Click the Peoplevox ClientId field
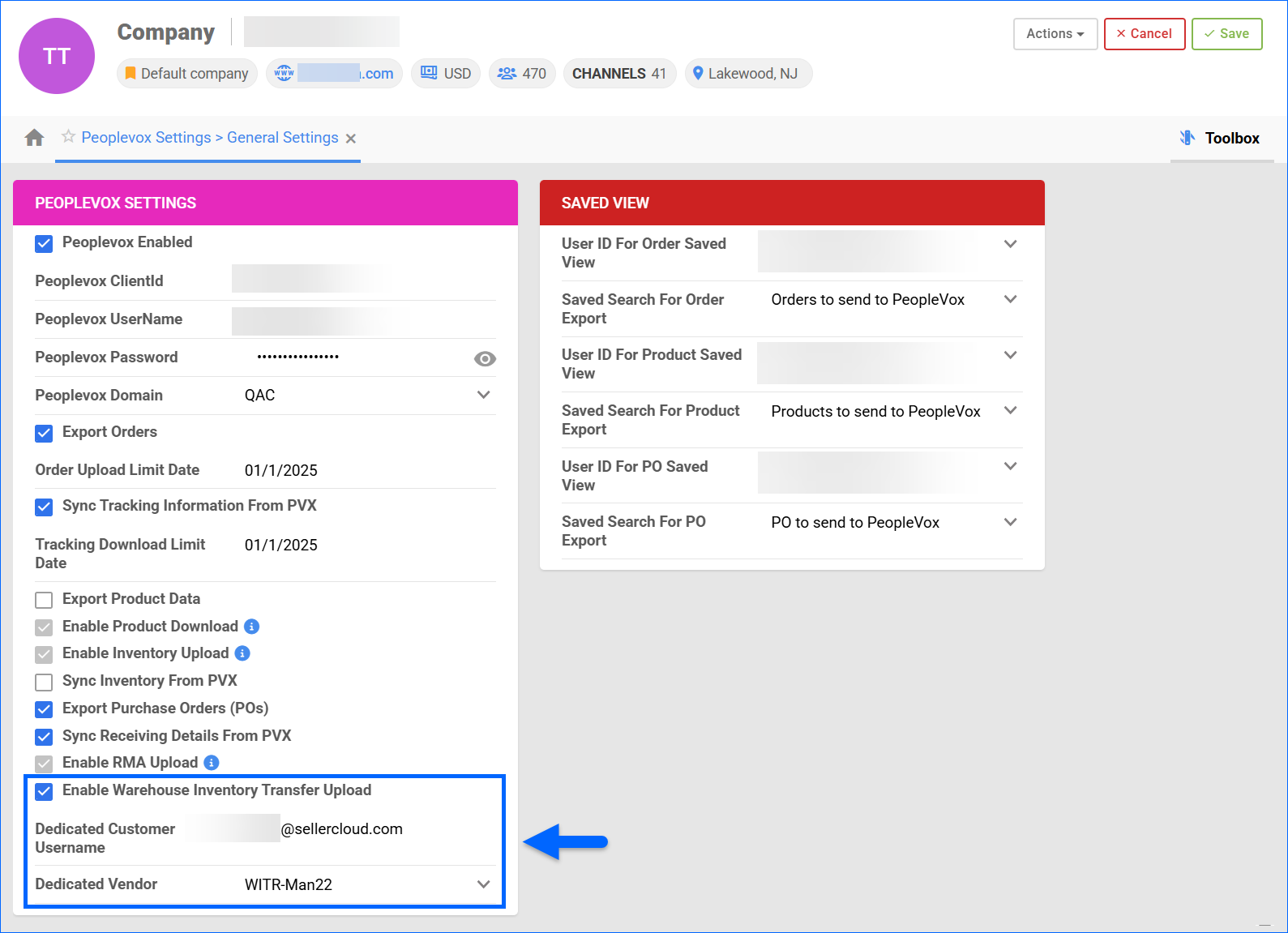The width and height of the screenshot is (1288, 933). tap(364, 280)
